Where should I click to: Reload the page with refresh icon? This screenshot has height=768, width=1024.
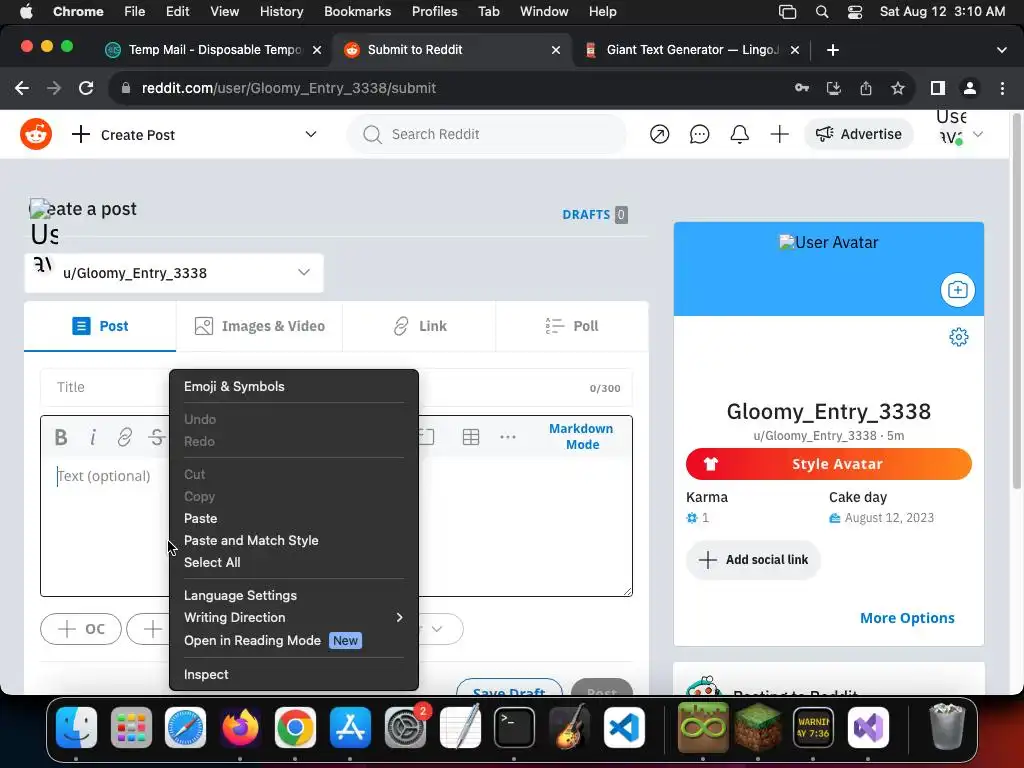[x=86, y=88]
